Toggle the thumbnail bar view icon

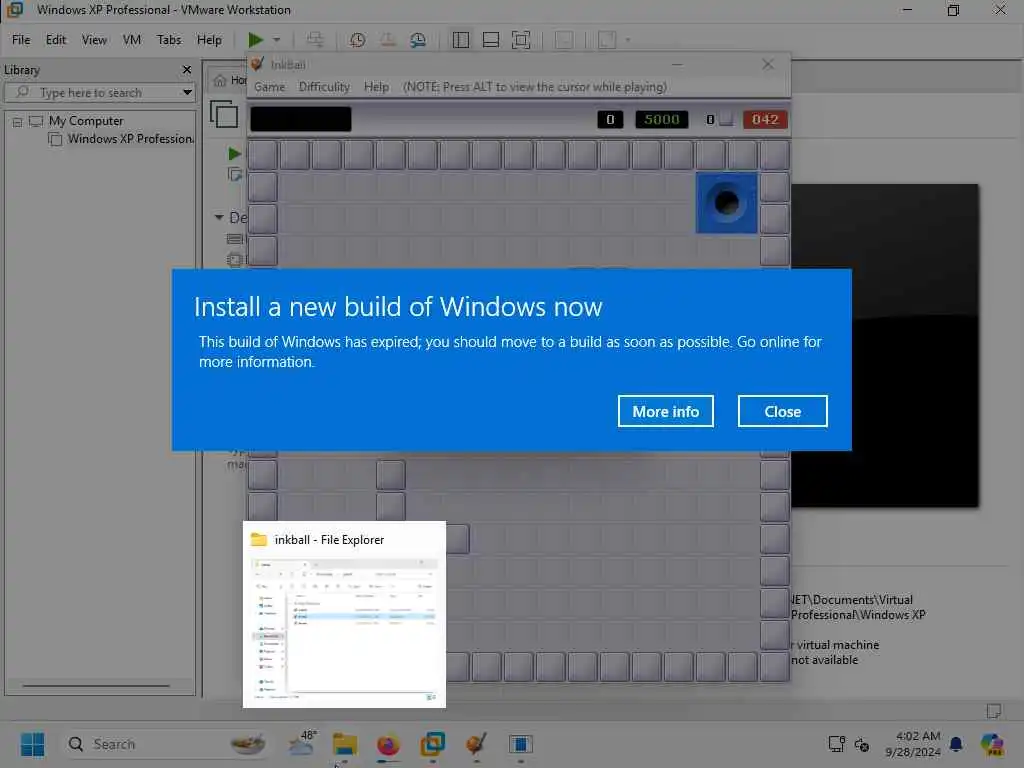click(490, 40)
